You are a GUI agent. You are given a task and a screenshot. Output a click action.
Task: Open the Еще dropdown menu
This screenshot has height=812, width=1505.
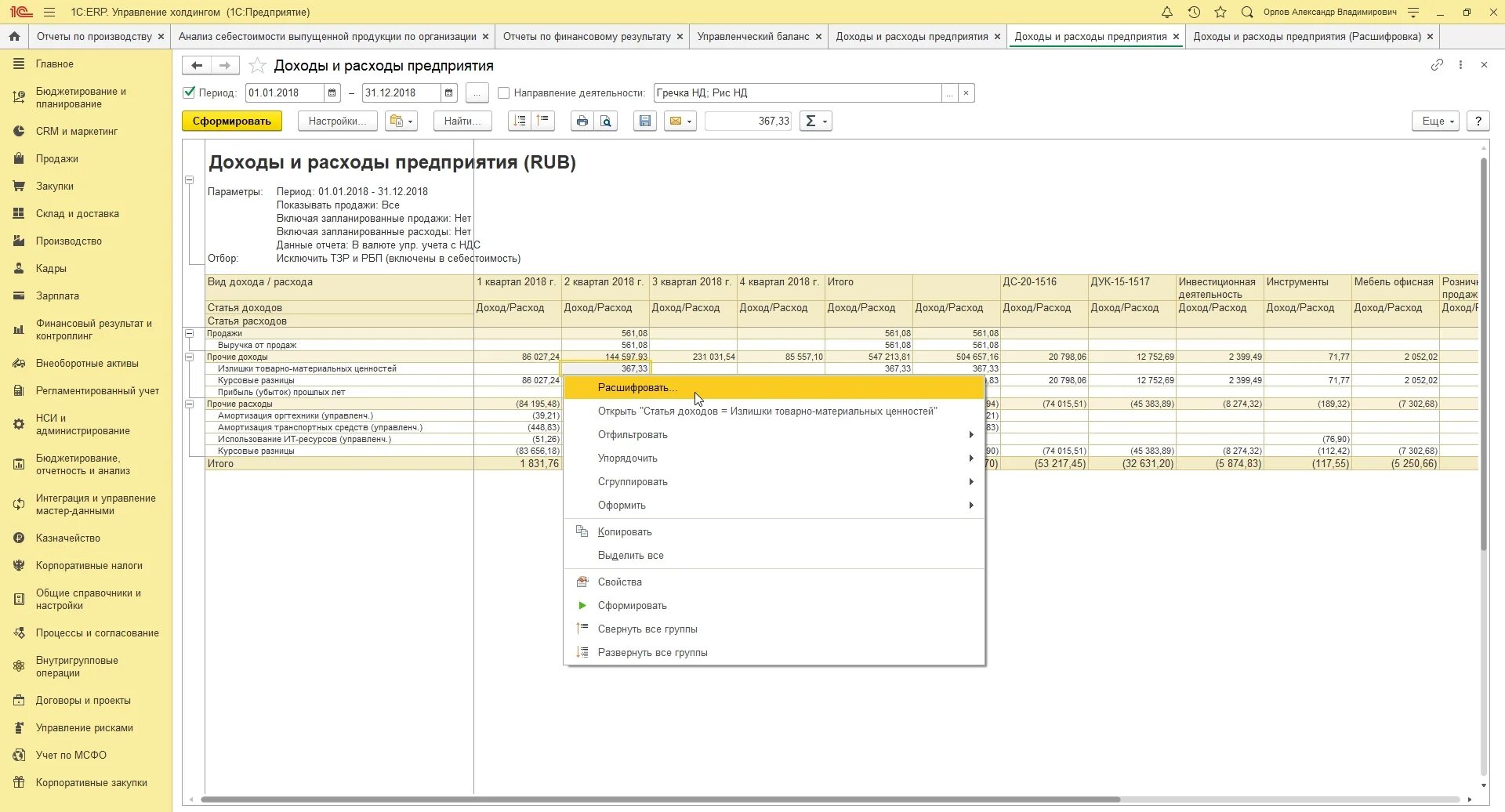[1436, 121]
